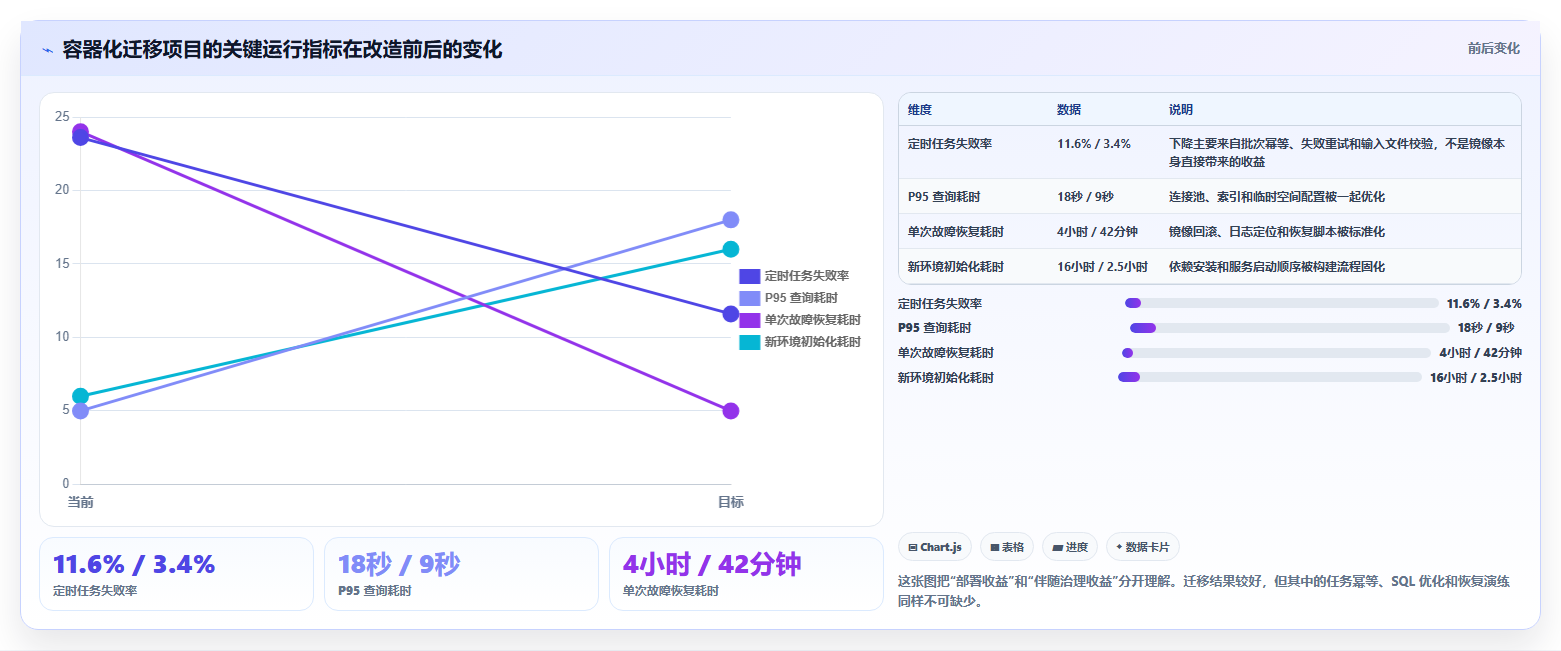Open the 4小时 / 42分钟 stat card
Image resolution: width=1561 pixels, height=651 pixels.
(x=746, y=574)
